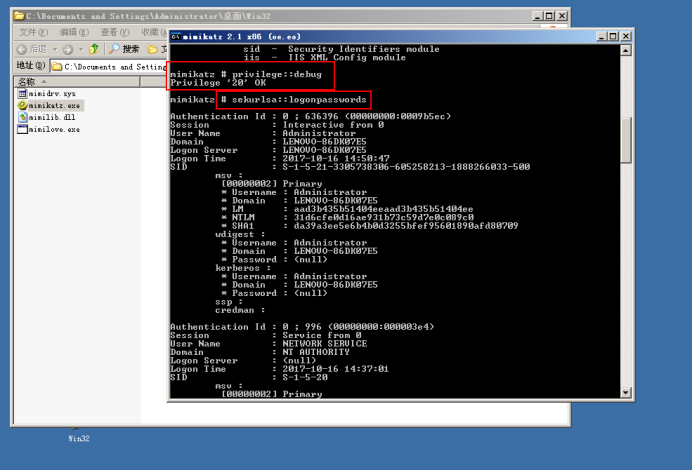The image size is (692, 471).
Task: Click the 'sekurlsa::logonpasswords' command text
Action: pyautogui.click(x=299, y=100)
